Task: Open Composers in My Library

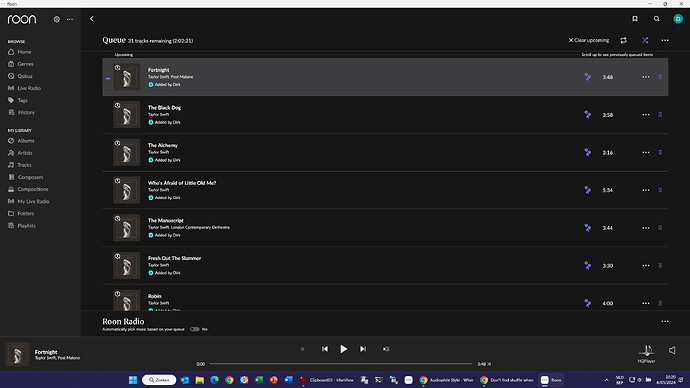Action: (26, 177)
